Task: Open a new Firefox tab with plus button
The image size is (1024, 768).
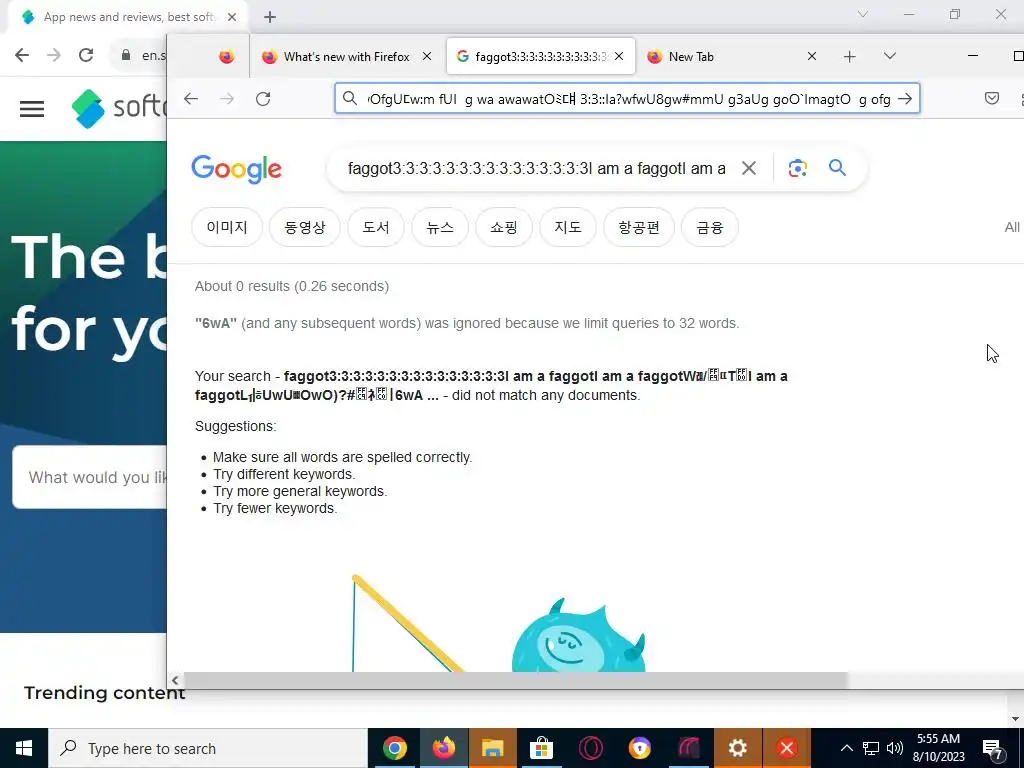Action: [x=849, y=57]
